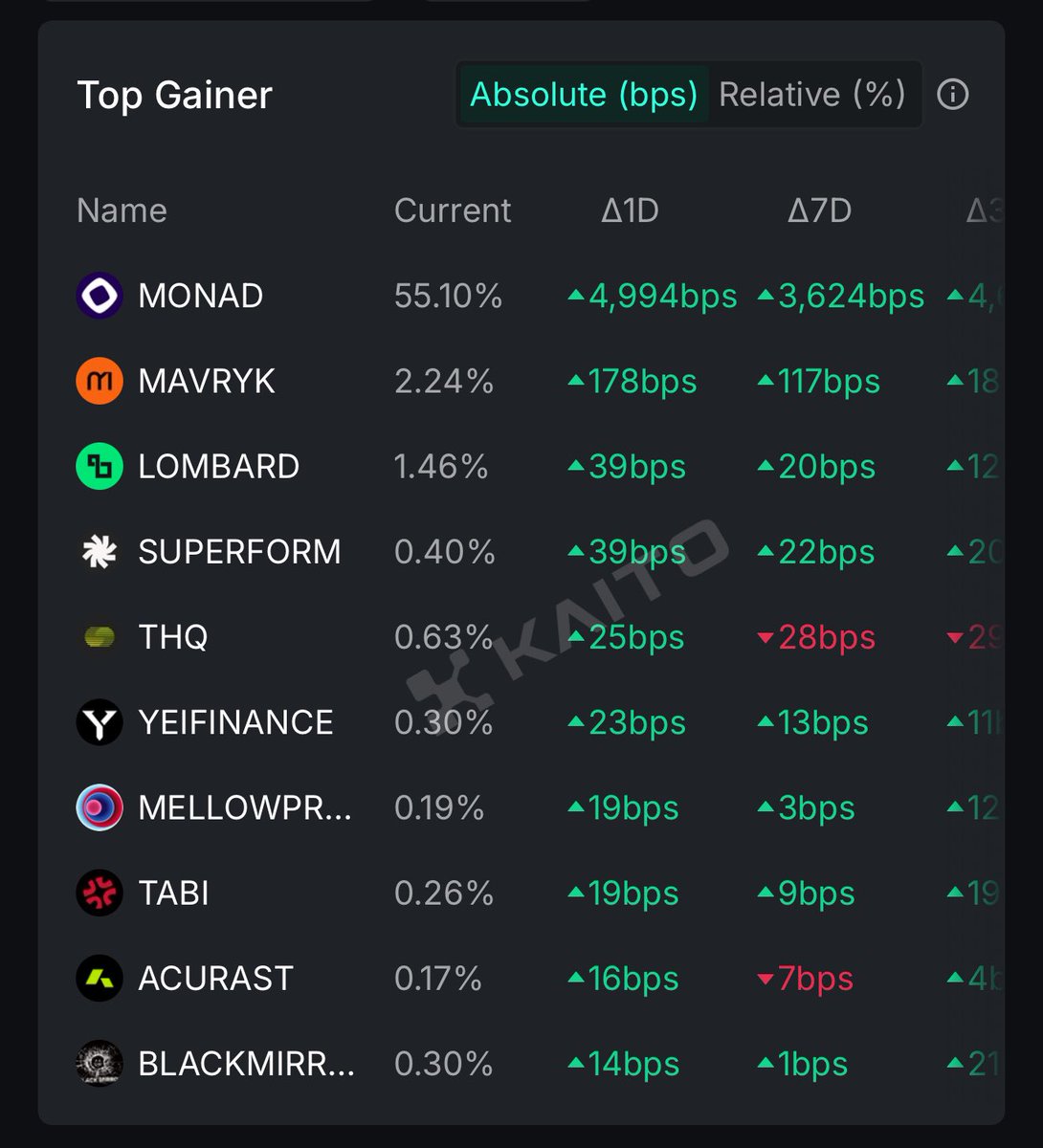The width and height of the screenshot is (1043, 1148).
Task: Open the info icon beside Relative toggle
Action: [x=952, y=95]
